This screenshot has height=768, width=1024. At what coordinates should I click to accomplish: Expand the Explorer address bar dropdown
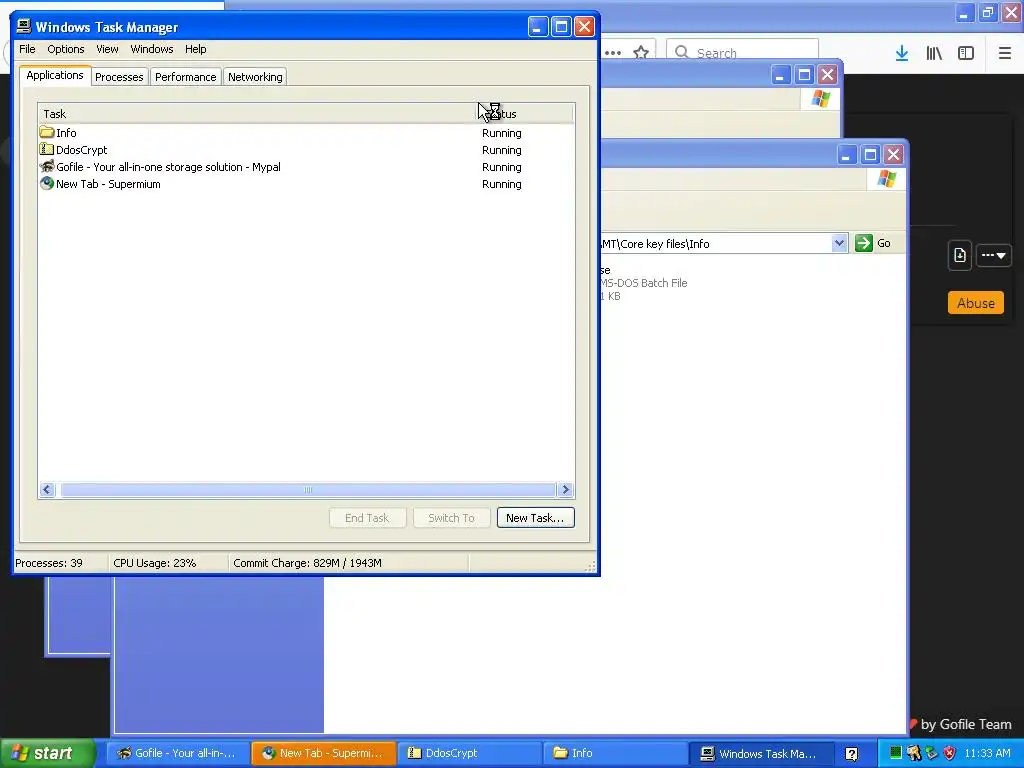(x=839, y=243)
